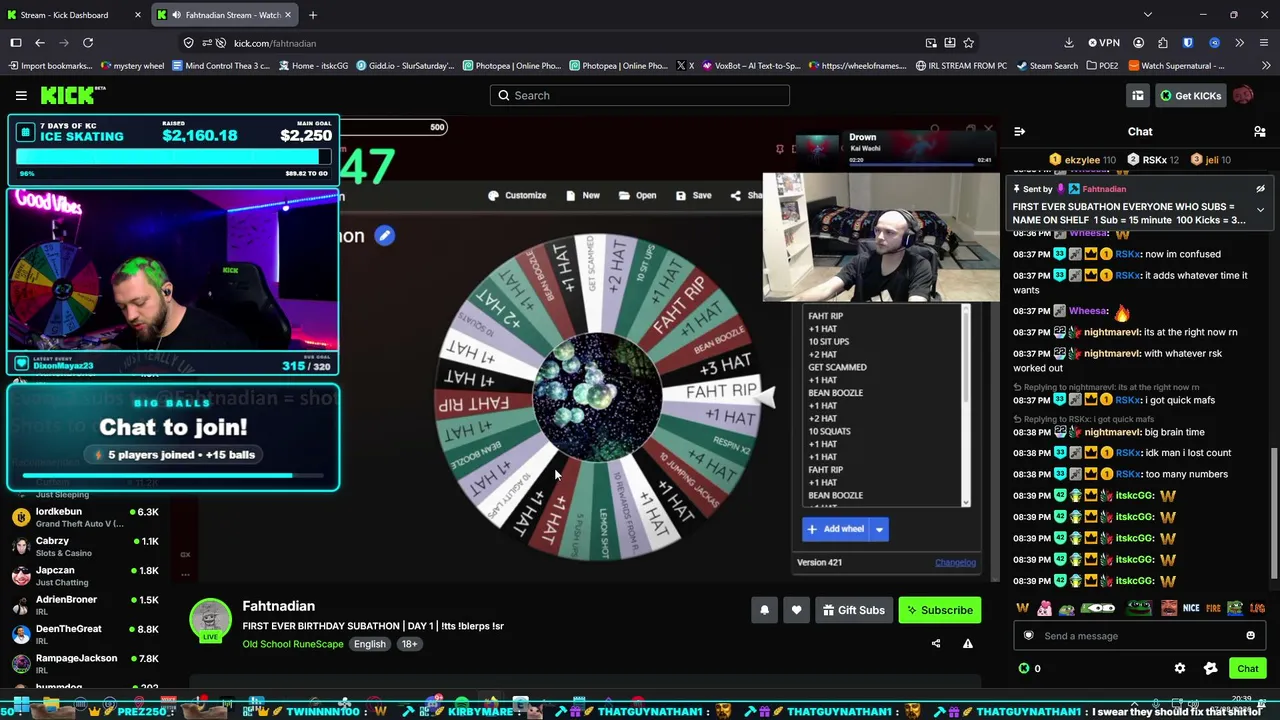Subscribe to Fahtnadian channel

point(939,610)
